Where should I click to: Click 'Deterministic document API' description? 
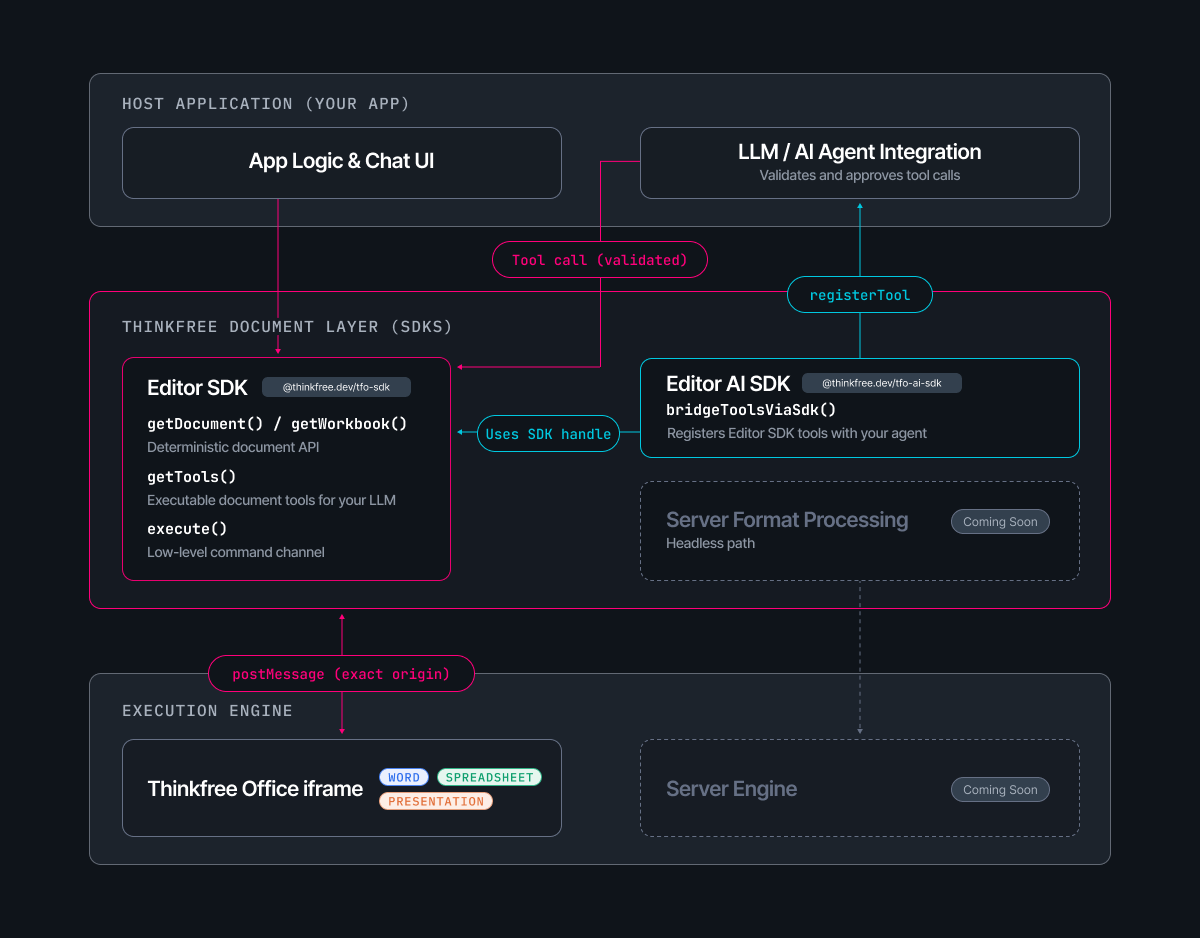click(233, 447)
